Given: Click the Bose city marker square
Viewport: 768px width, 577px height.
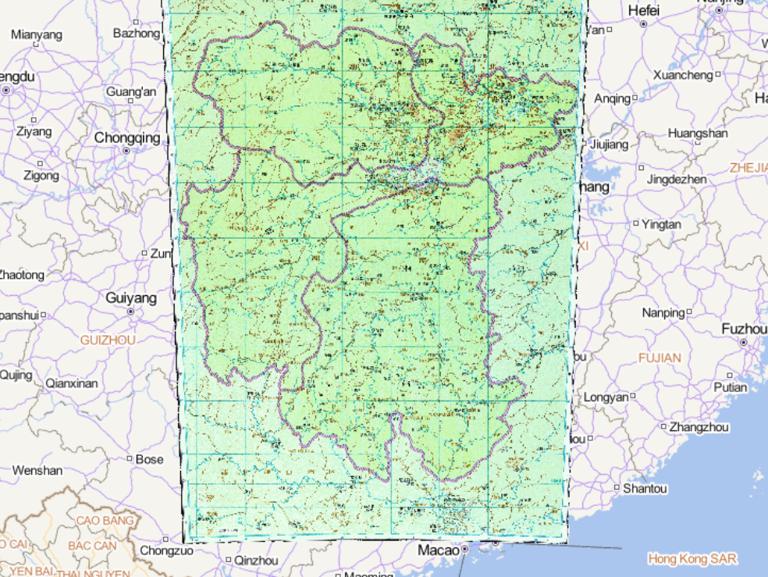Looking at the screenshot, I should tap(130, 459).
